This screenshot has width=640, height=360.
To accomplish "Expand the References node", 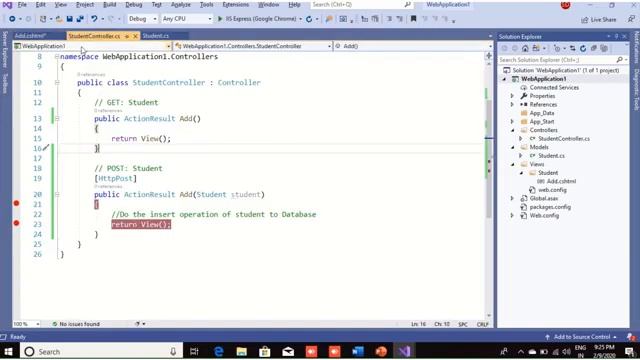I will (x=513, y=104).
